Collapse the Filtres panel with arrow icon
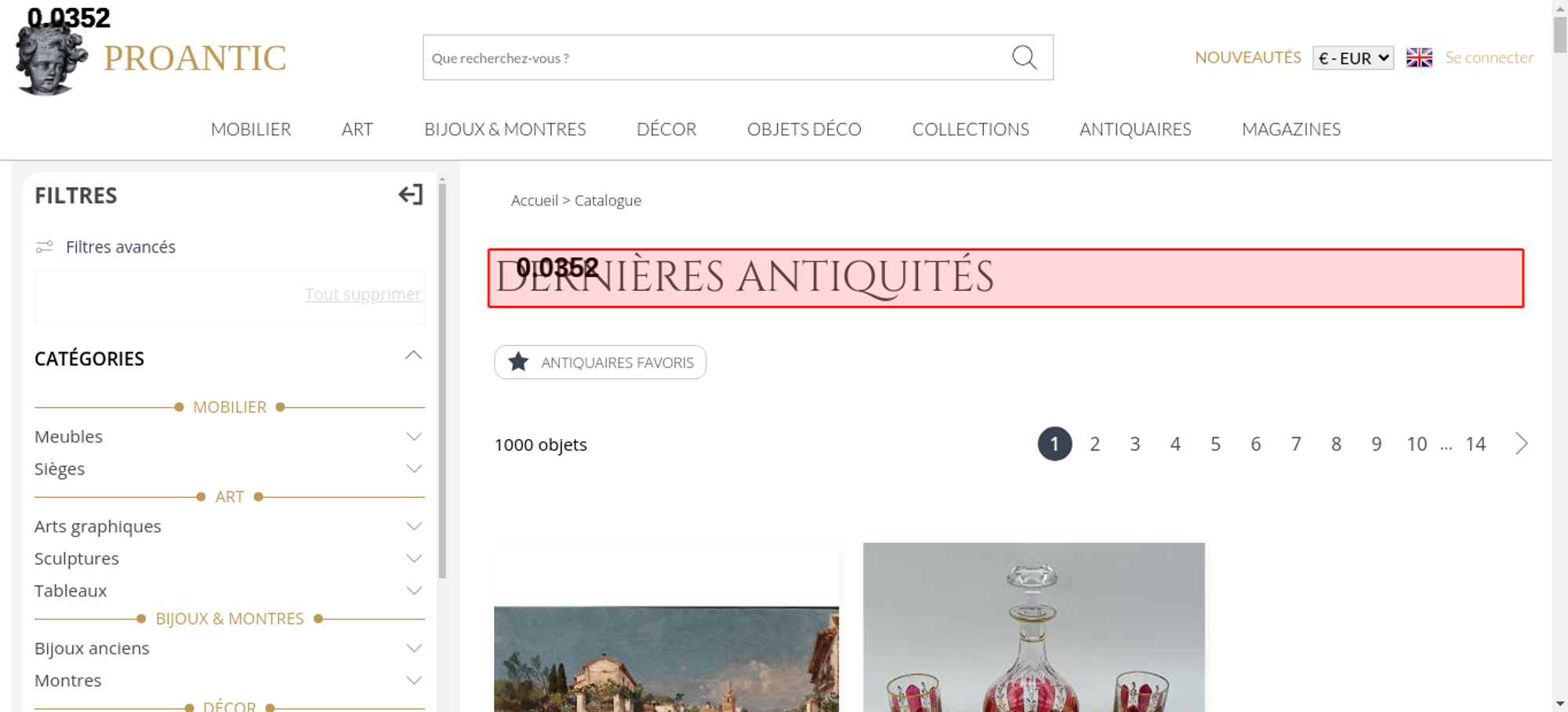 click(x=410, y=194)
